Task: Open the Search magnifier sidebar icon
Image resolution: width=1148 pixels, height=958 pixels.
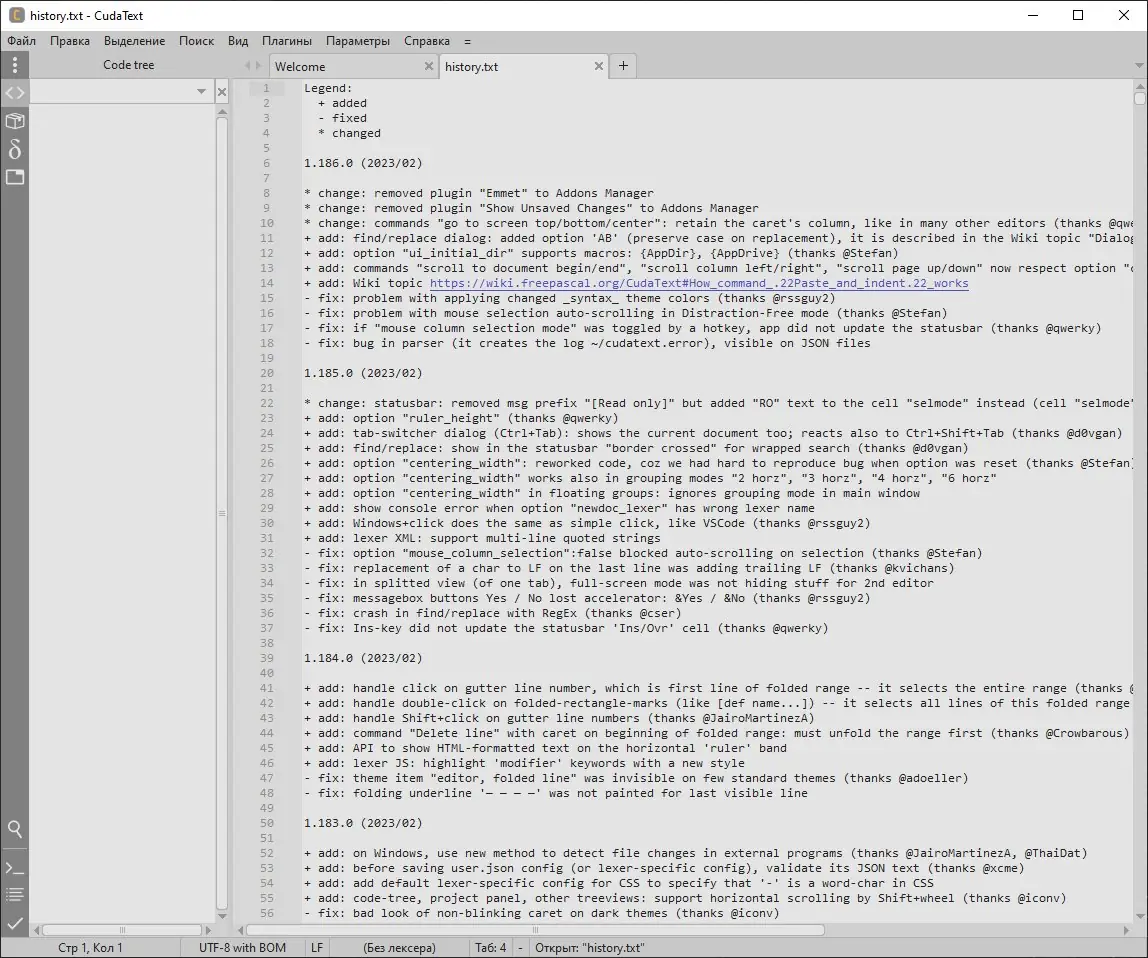Action: click(15, 829)
